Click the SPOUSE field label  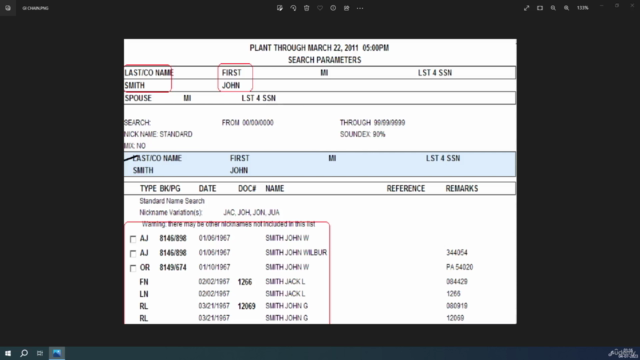coord(138,98)
